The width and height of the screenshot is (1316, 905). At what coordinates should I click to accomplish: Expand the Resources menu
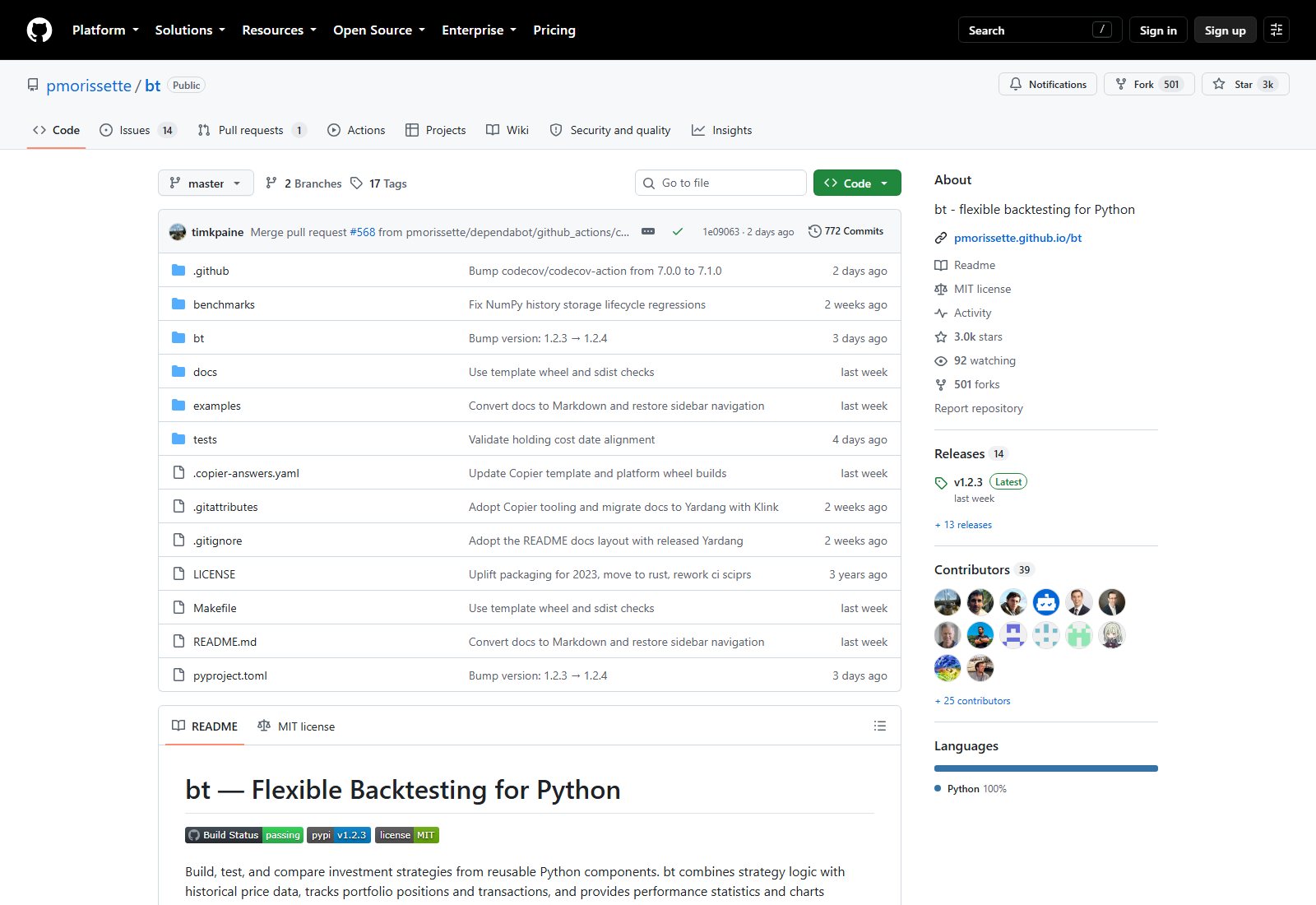coord(279,30)
